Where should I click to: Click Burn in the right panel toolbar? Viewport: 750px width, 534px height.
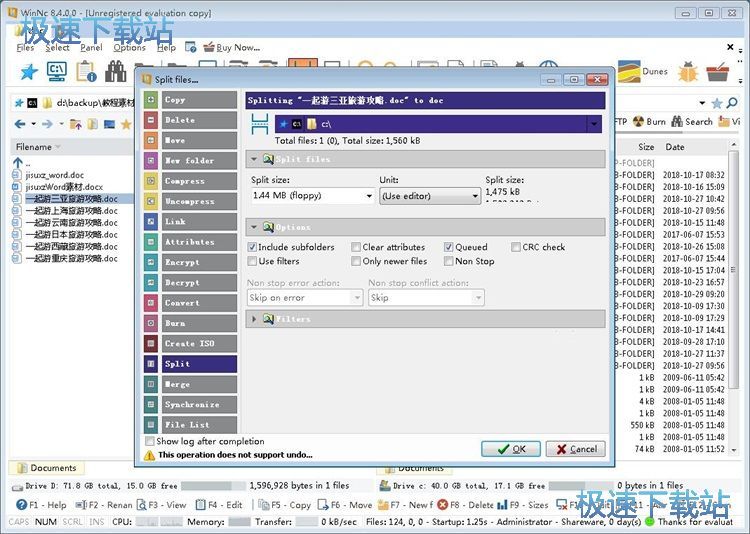649,122
